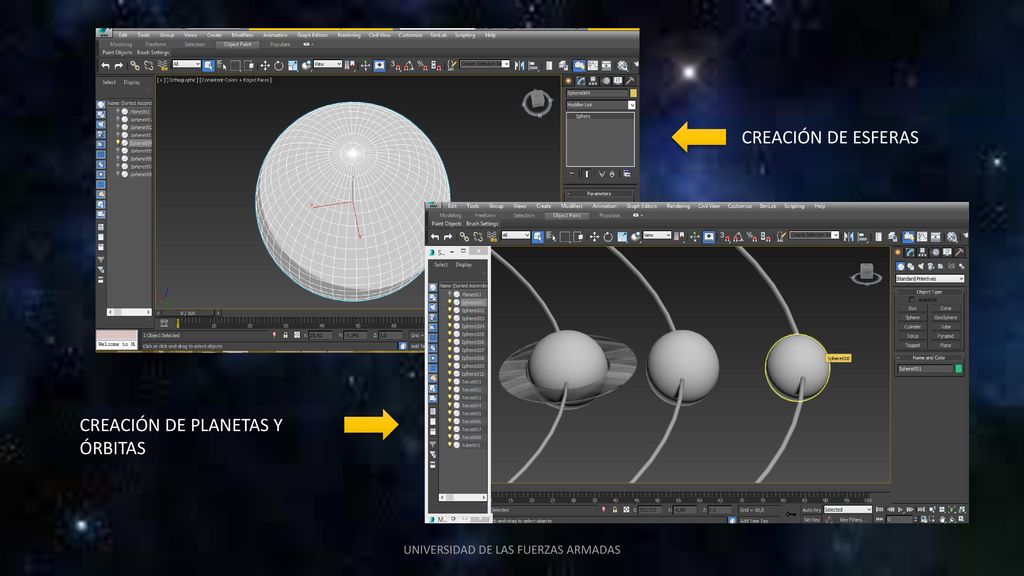Click the GeoSphere button in front window
Screen dimensions: 1024x576
(x=945, y=317)
